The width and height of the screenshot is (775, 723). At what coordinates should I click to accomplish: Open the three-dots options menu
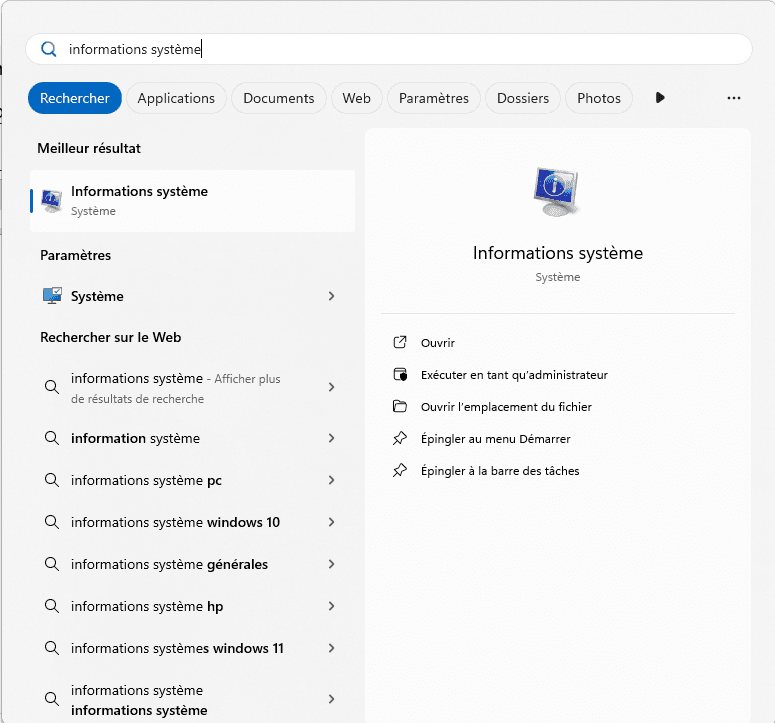tap(733, 98)
